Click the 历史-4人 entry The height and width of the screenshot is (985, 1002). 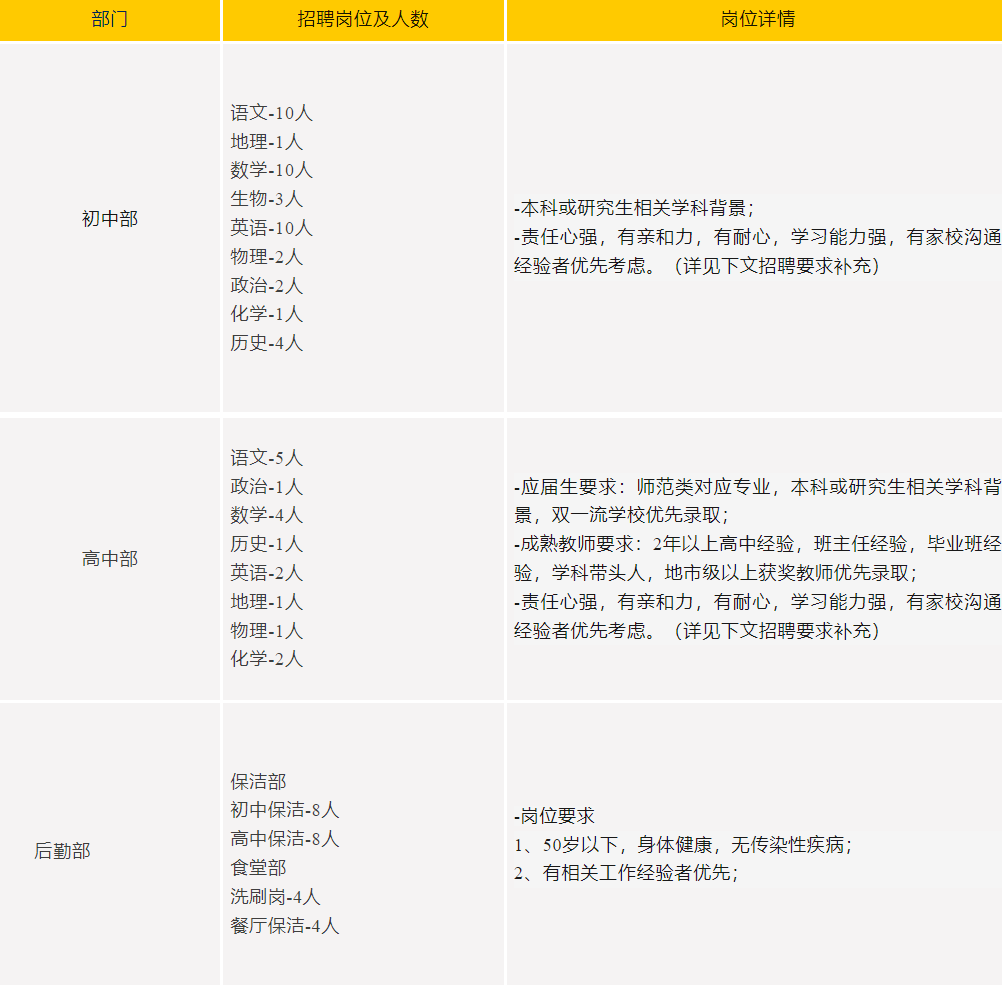click(x=266, y=343)
